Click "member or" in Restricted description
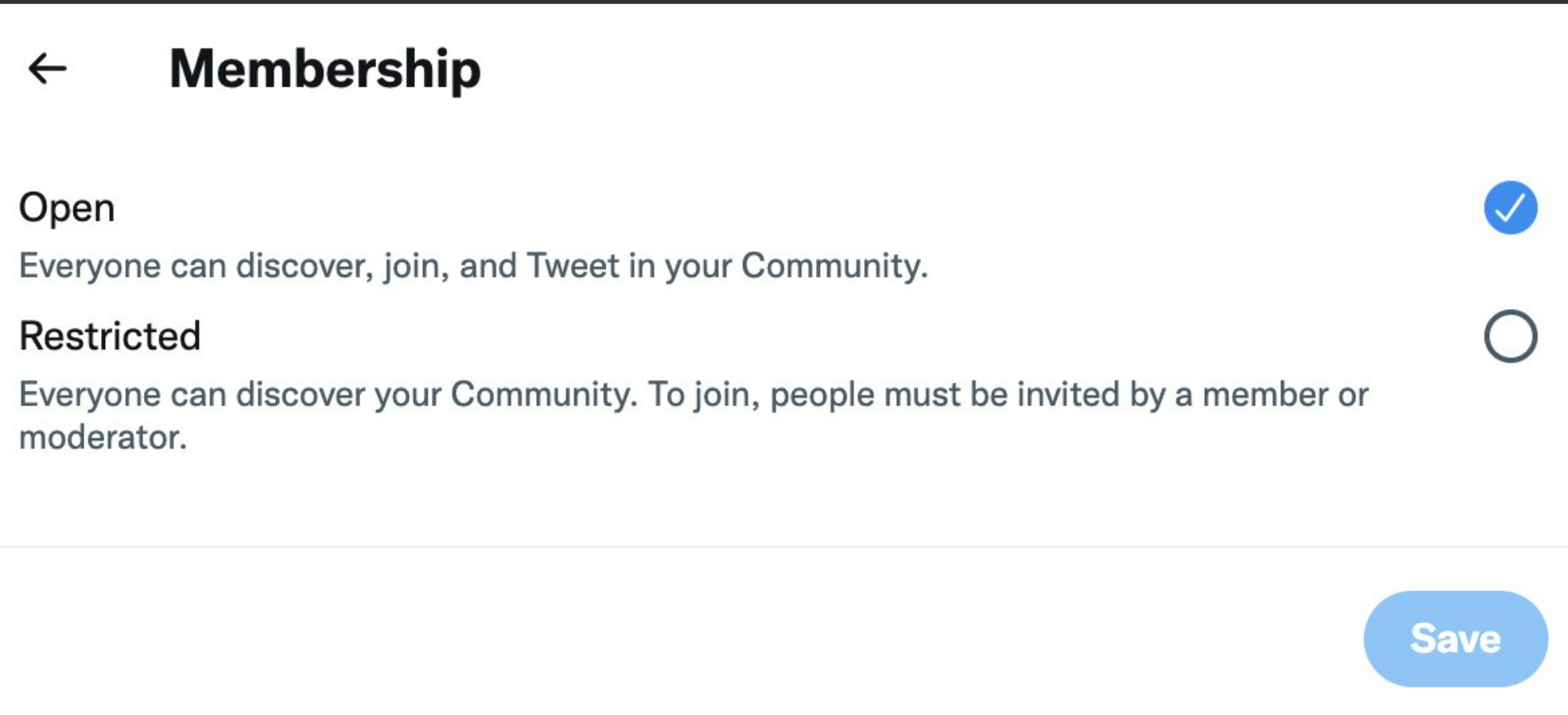1568x715 pixels. point(1285,396)
